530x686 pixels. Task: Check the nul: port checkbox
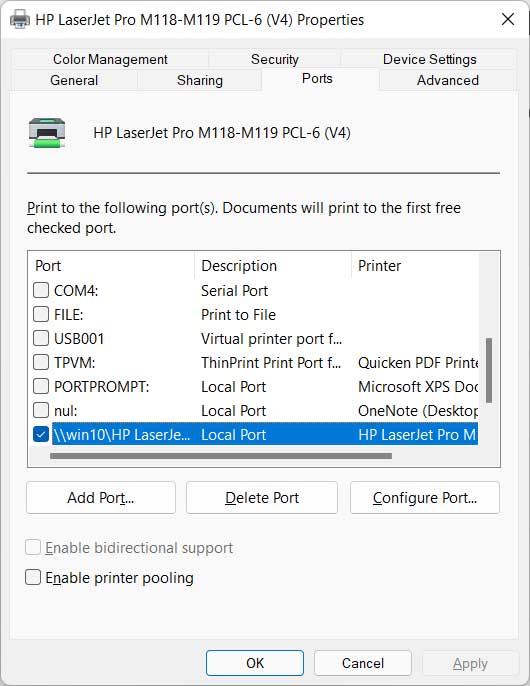pyautogui.click(x=41, y=410)
